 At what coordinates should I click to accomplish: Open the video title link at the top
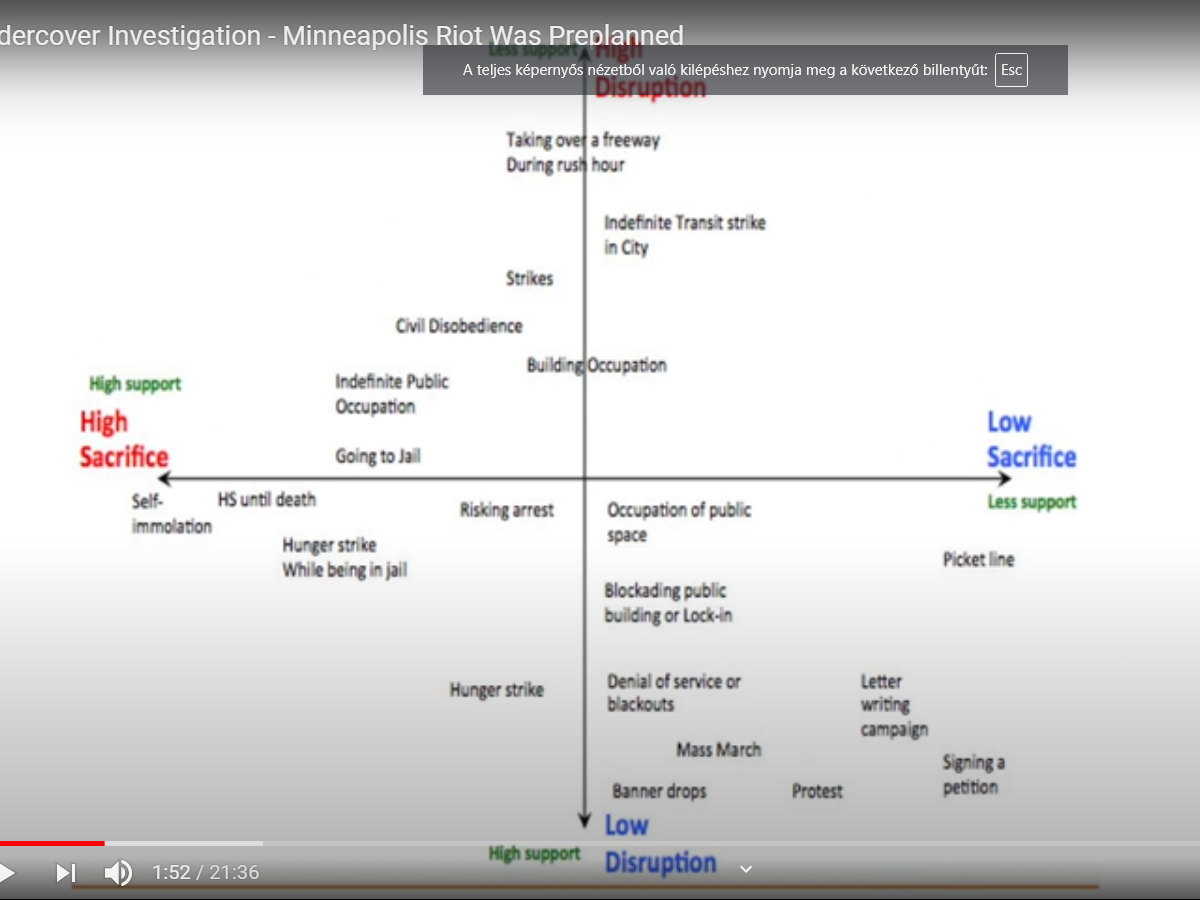(x=342, y=36)
